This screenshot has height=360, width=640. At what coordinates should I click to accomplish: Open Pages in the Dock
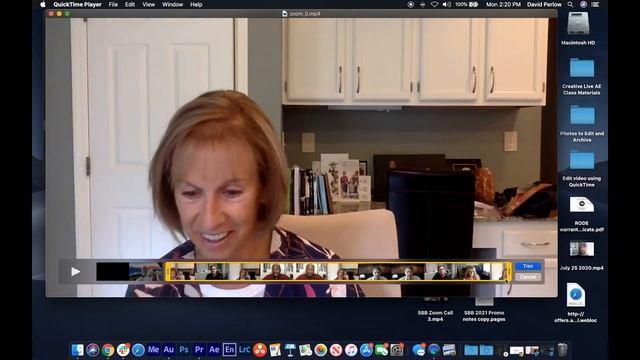tap(275, 350)
